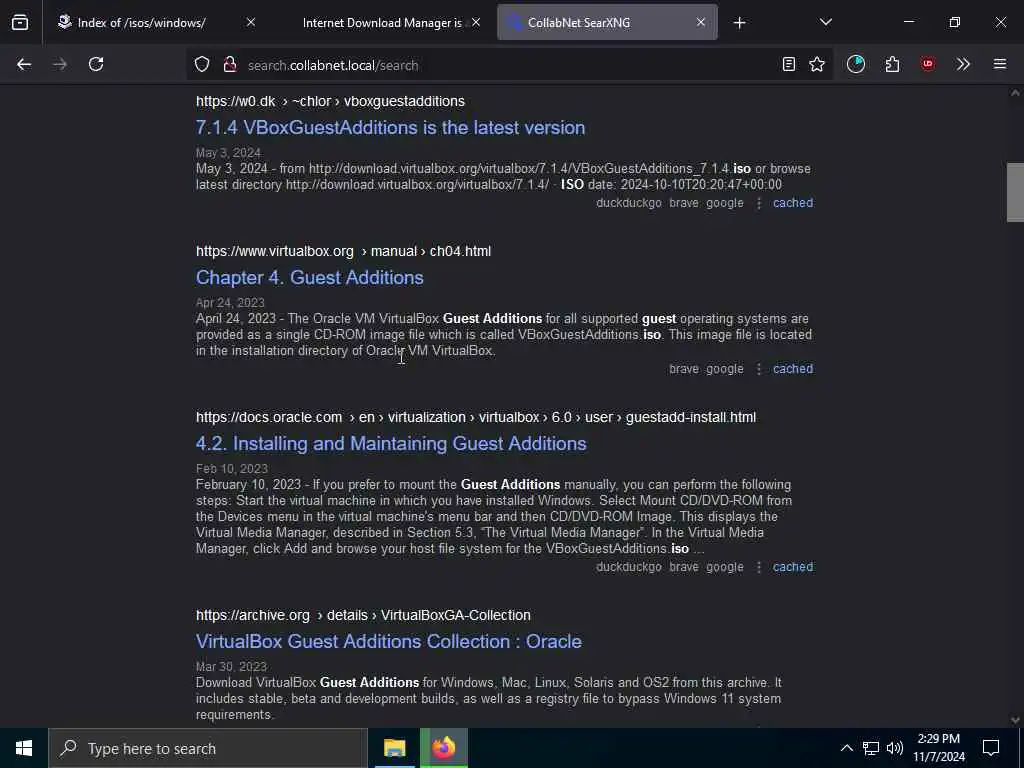Open Windows notification center icon
The width and height of the screenshot is (1024, 768).
pos(991,748)
